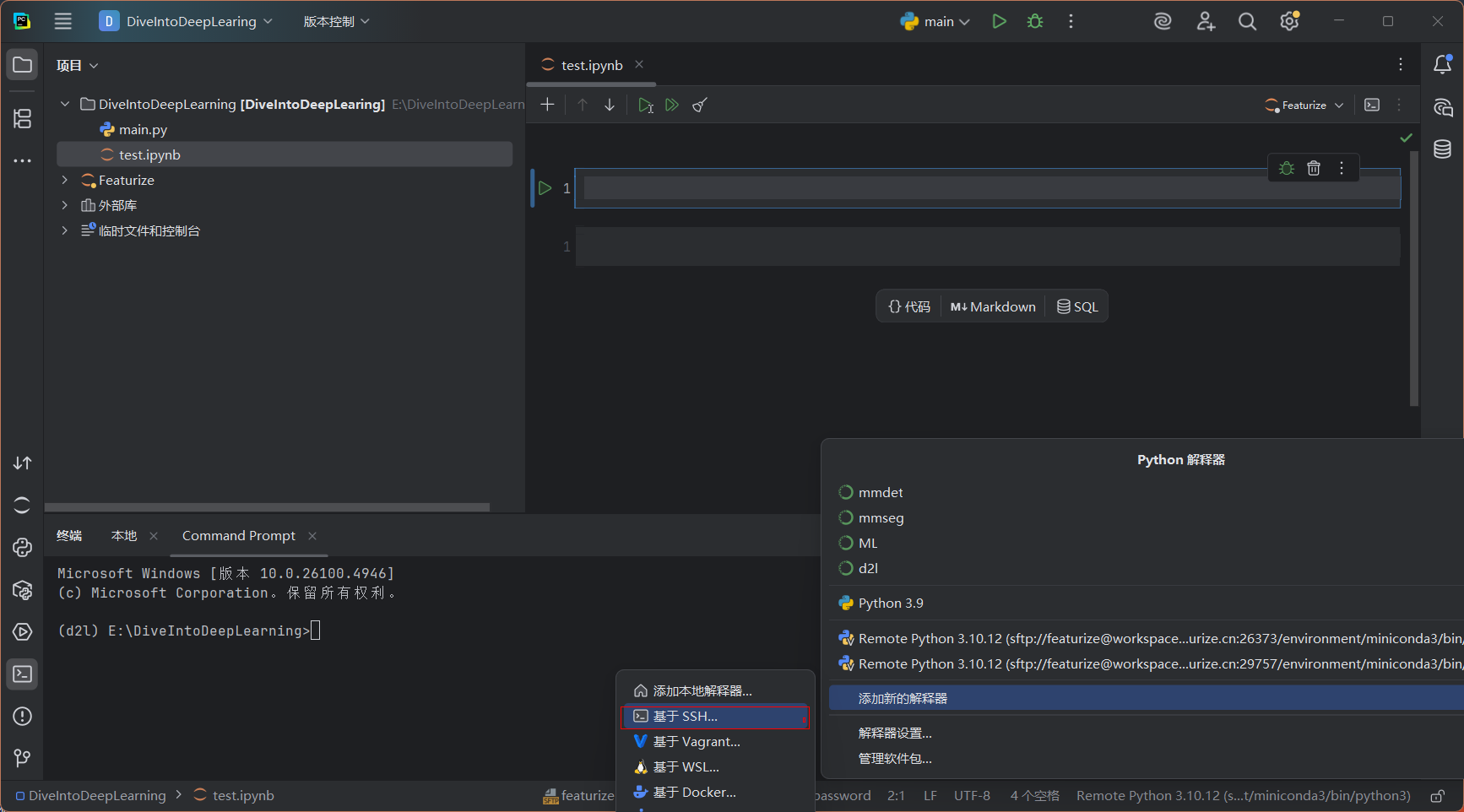Open the AI Assistant spiral icon in title bar
Viewport: 1464px width, 812px height.
click(x=1163, y=22)
